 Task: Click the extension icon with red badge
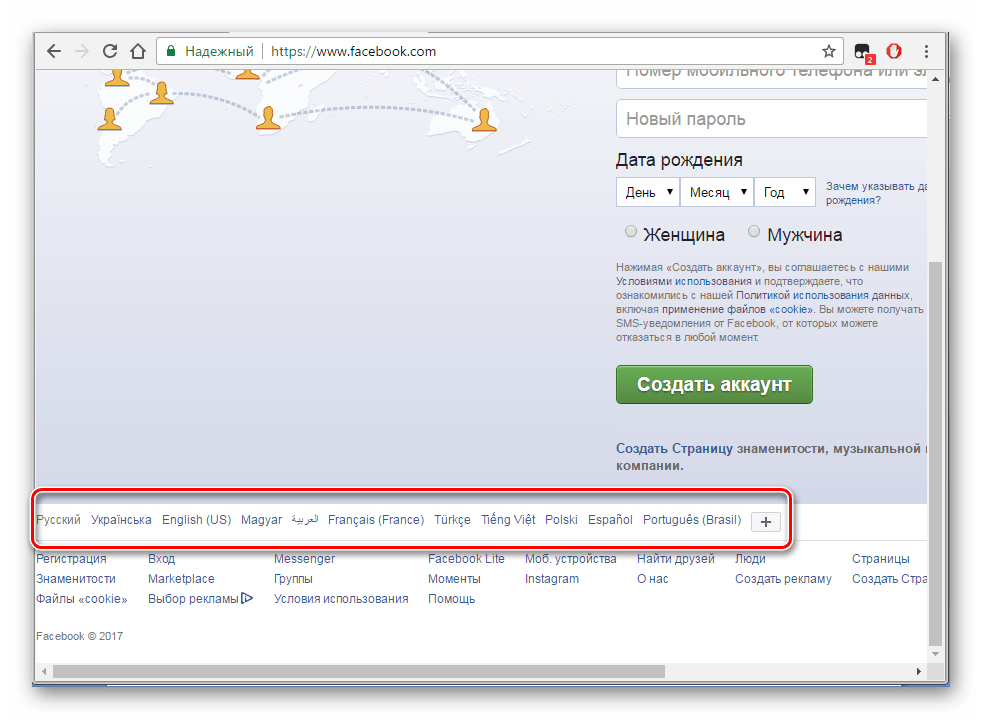(x=862, y=52)
